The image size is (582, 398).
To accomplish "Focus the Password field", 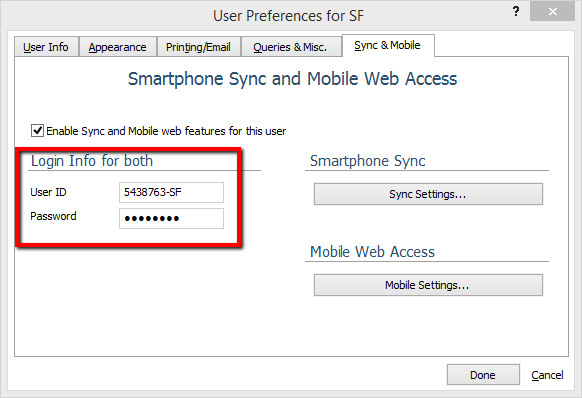I will coord(171,218).
